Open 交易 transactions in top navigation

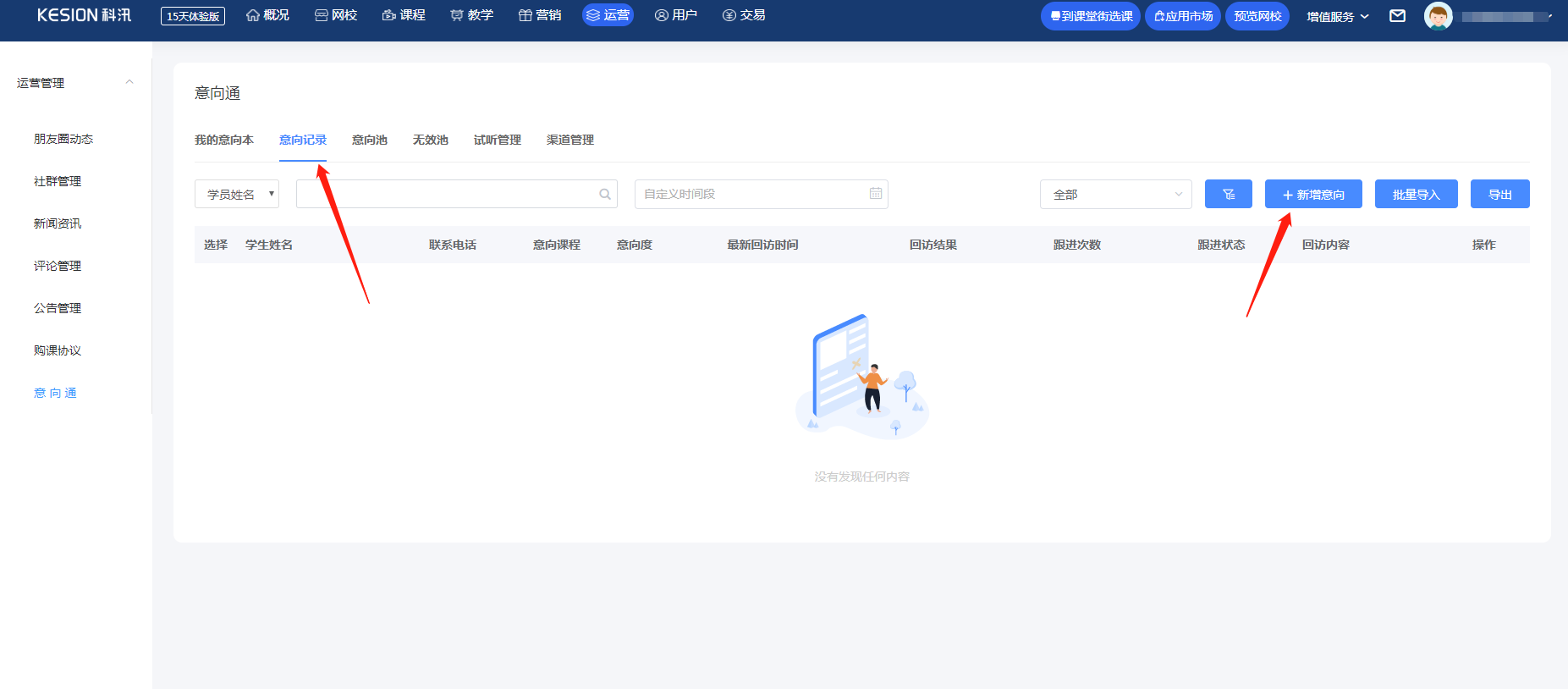click(x=744, y=15)
